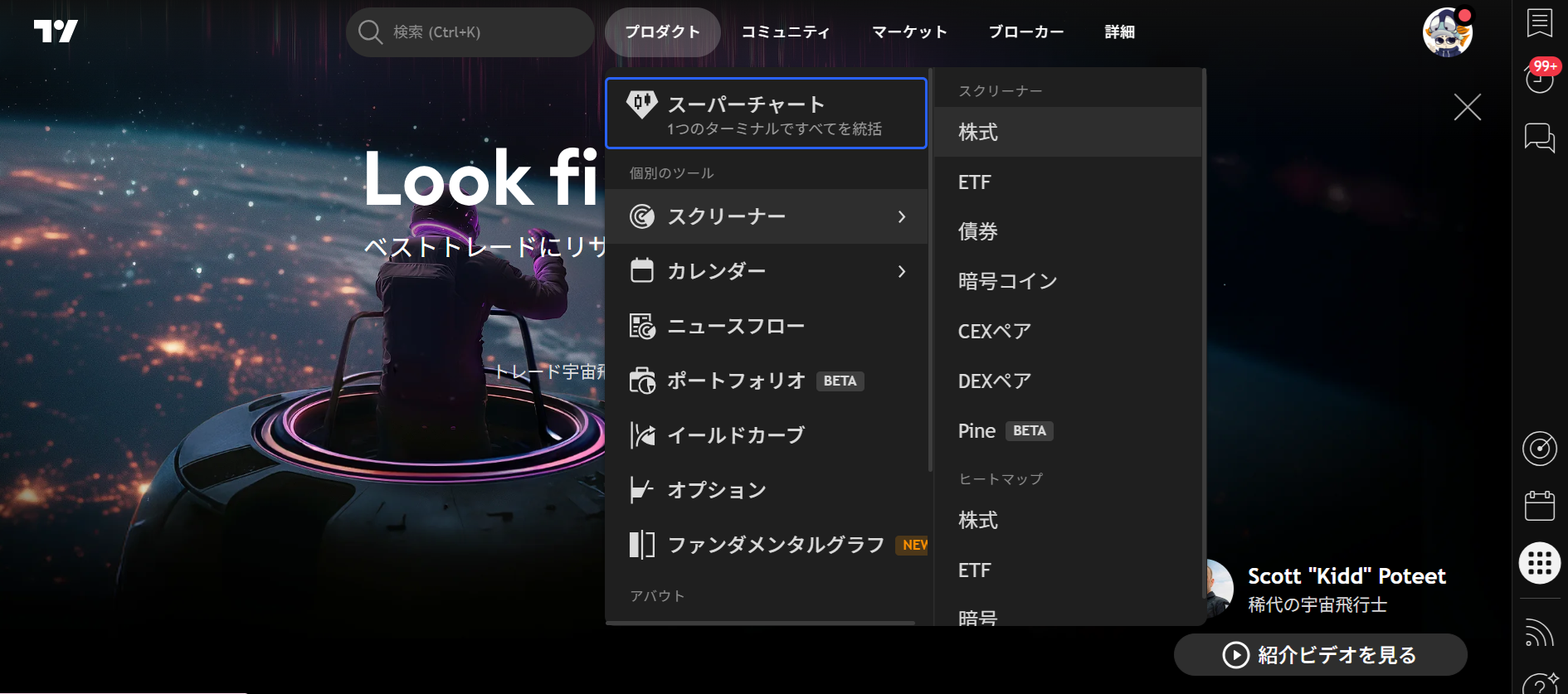Click the スーパーチャート menu card
Screen dimensions: 1568x694
tap(765, 114)
